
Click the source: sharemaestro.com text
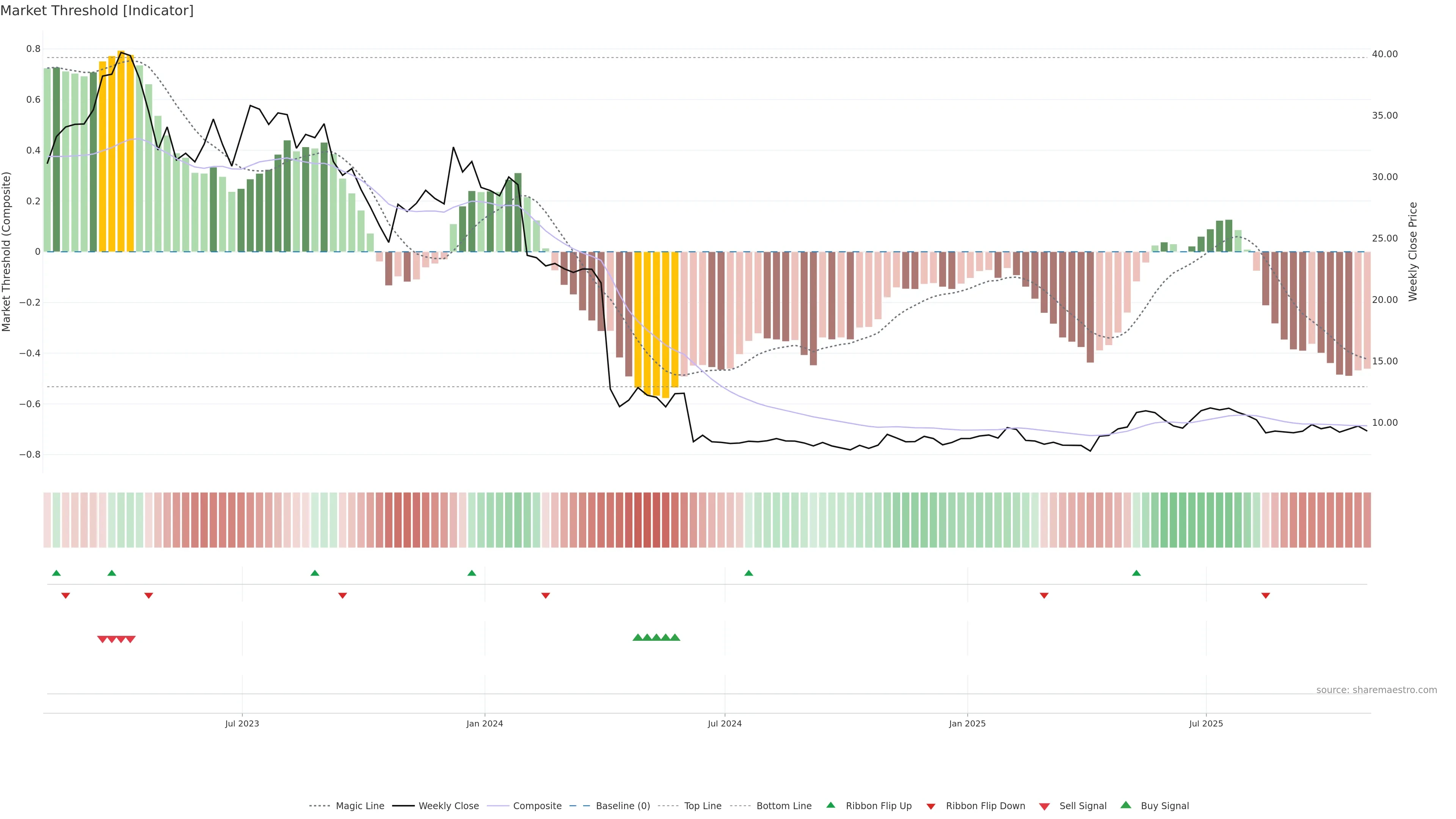coord(1376,690)
